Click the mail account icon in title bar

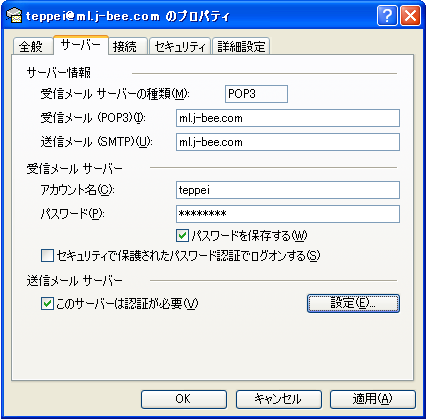tap(14, 15)
